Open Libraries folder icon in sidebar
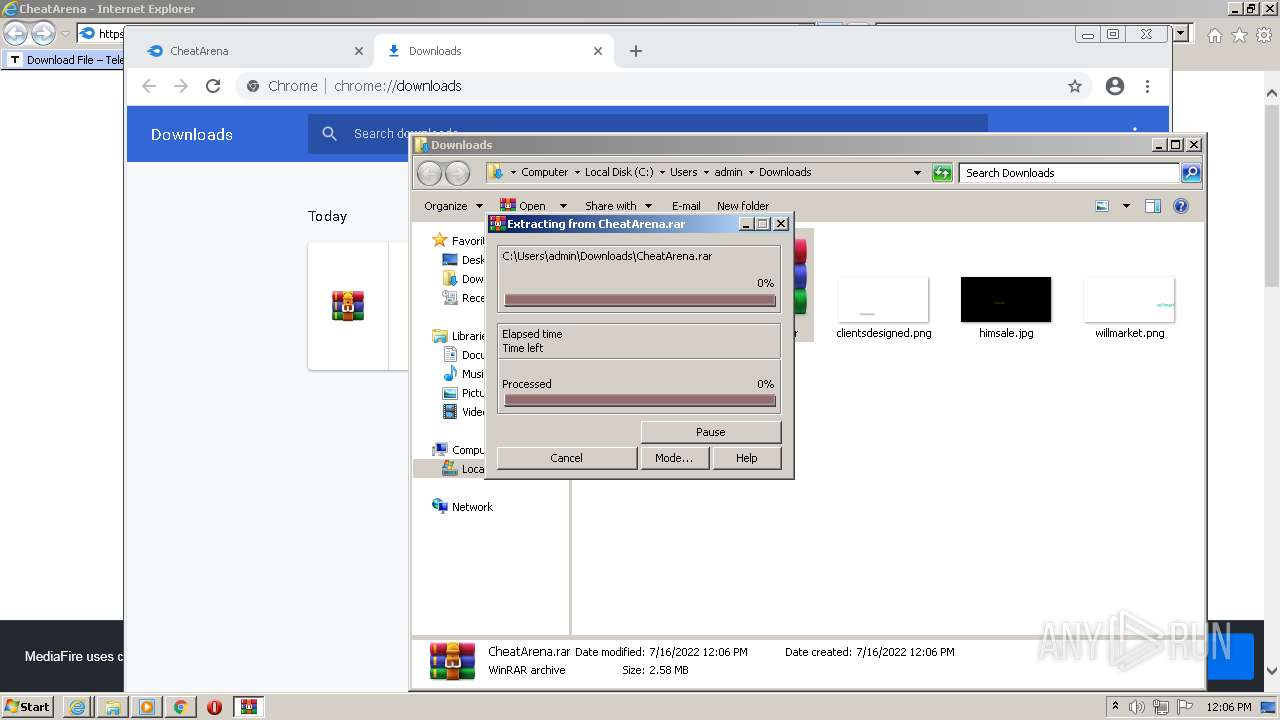 pos(439,336)
